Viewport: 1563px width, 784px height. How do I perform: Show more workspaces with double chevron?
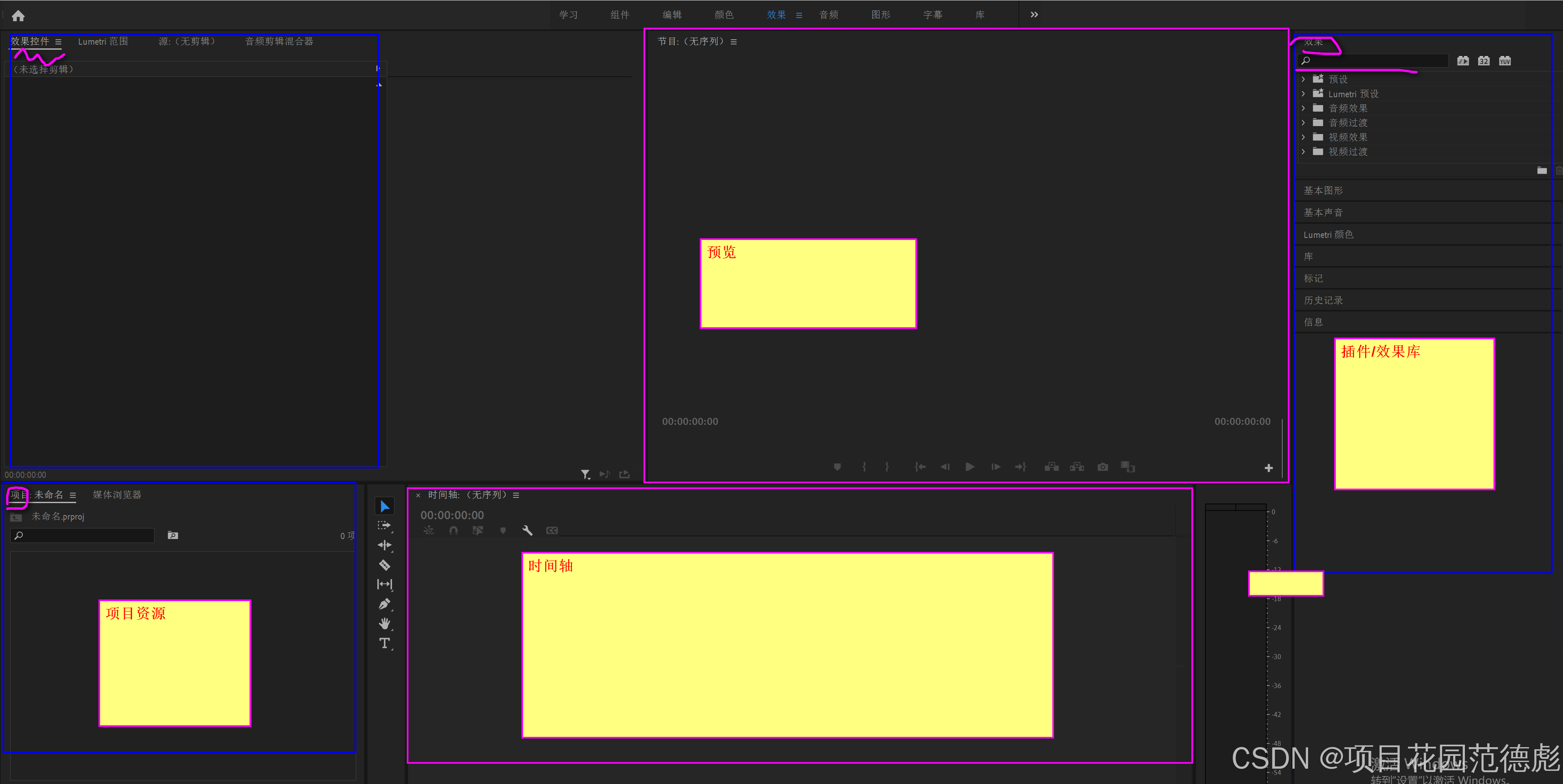coord(1034,14)
